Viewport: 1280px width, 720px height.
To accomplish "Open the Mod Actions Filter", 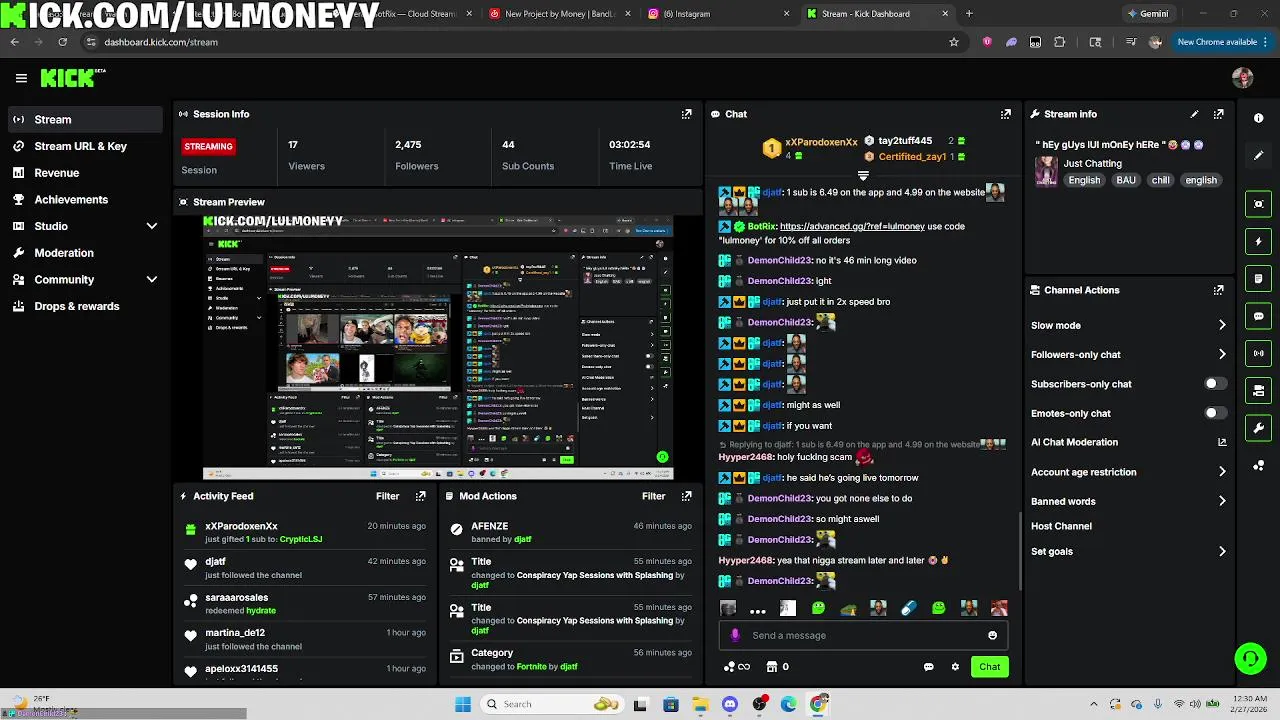I will [653, 496].
